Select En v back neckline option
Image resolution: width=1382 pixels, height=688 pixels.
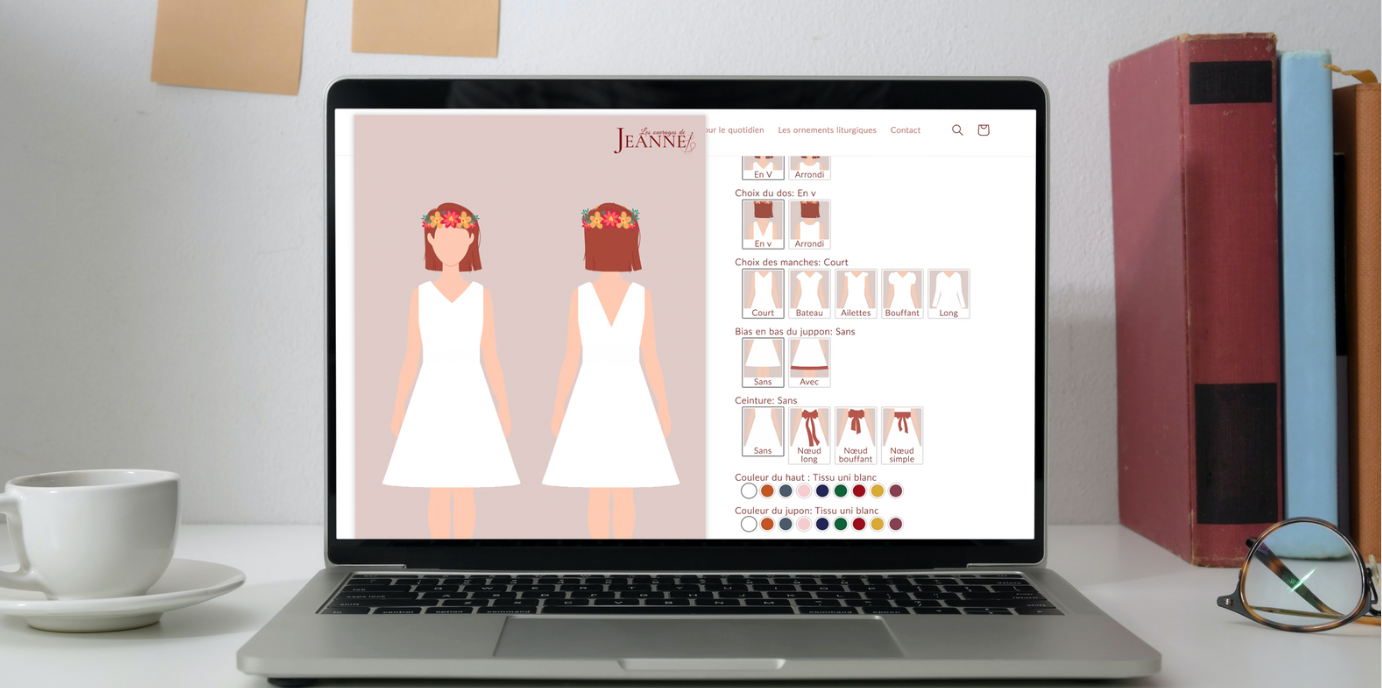click(763, 224)
